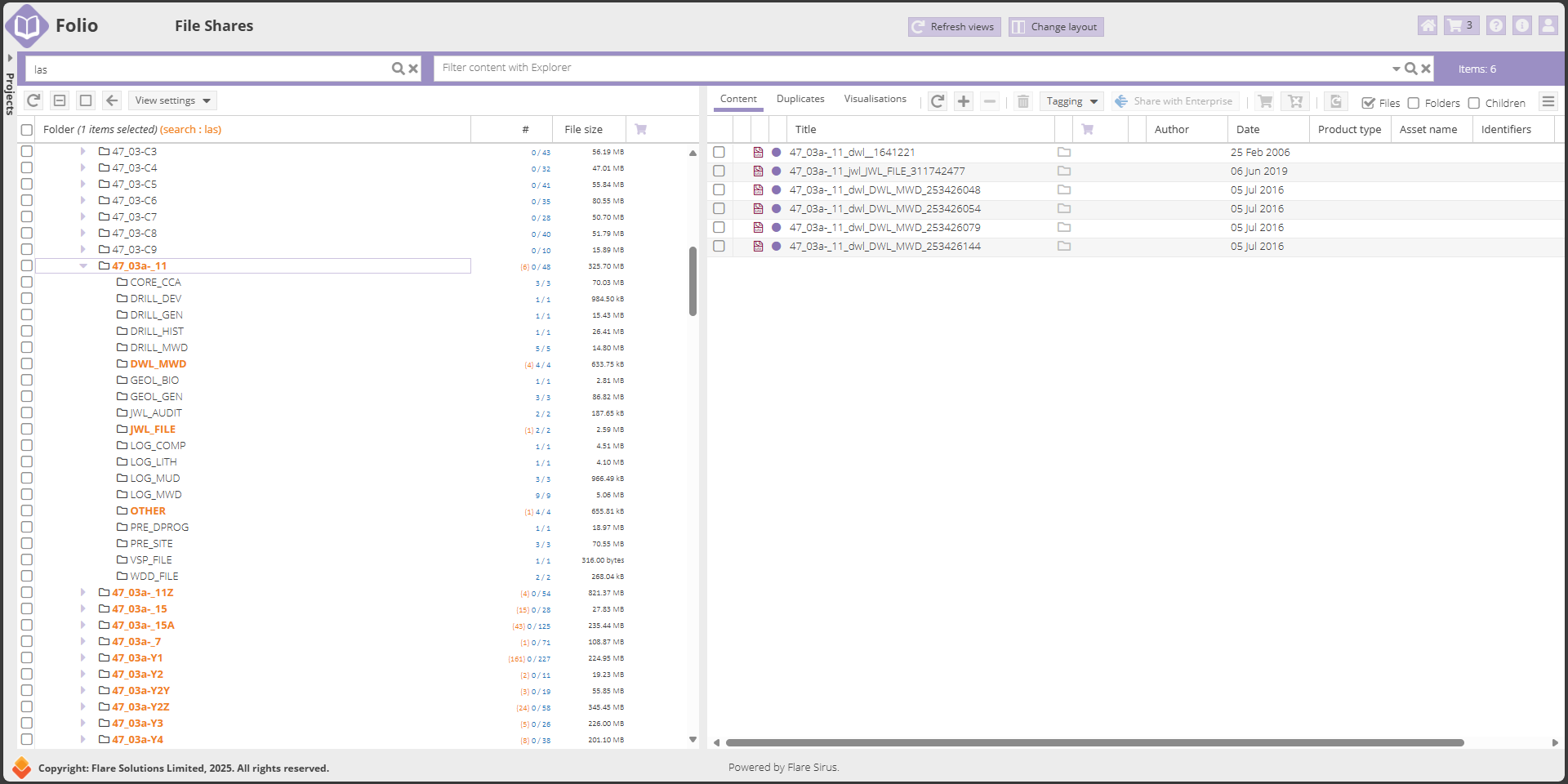
Task: Click the horizontal scrollbar in content panel
Action: pyautogui.click(x=1094, y=743)
